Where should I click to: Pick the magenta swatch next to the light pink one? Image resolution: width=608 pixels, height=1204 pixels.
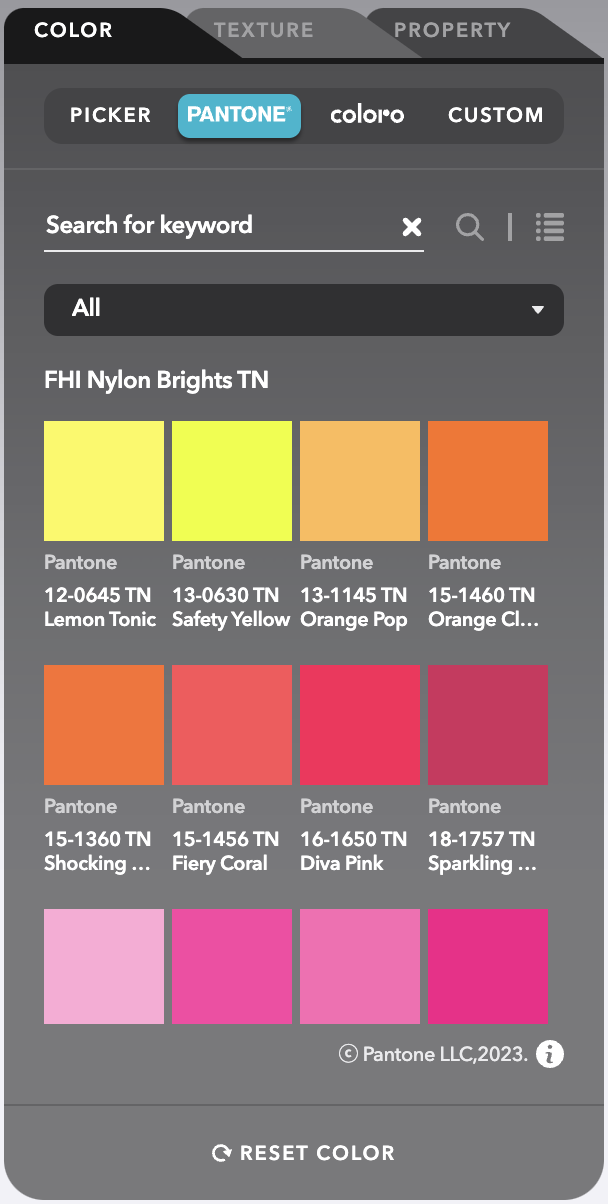(232, 966)
